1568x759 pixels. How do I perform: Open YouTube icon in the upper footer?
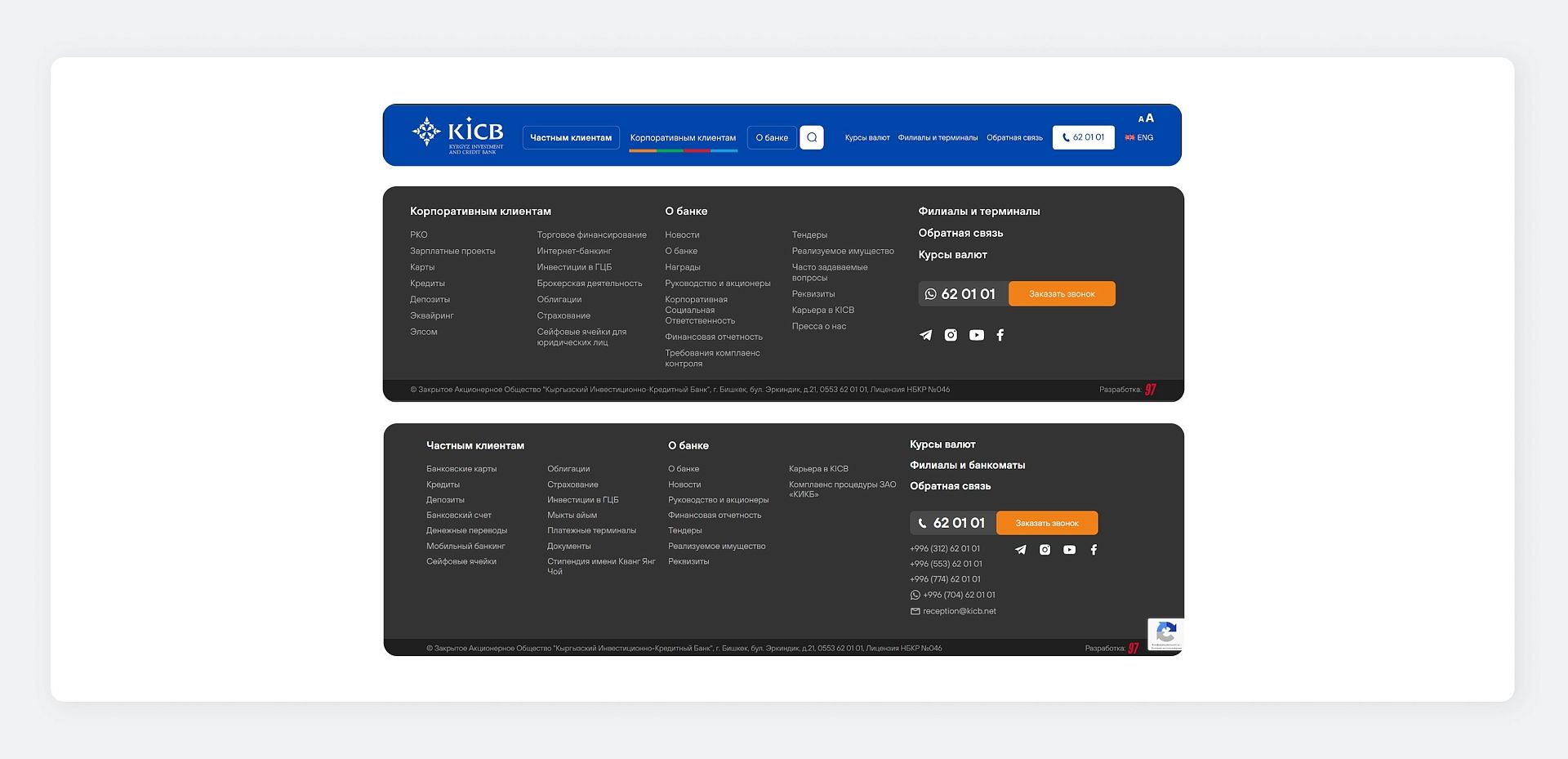[977, 335]
